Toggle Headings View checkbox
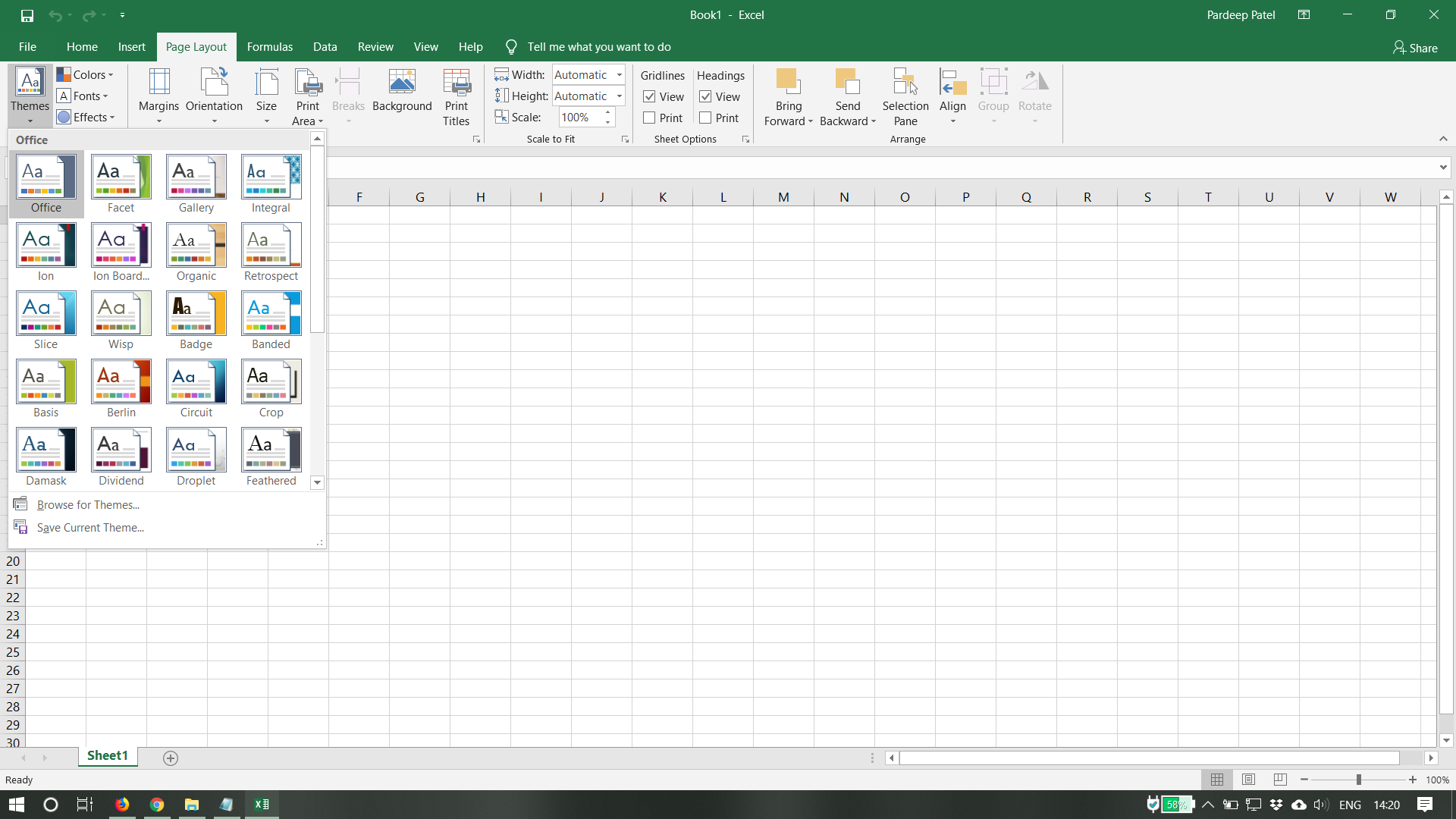Screen dimensions: 1456x819 click(x=705, y=96)
